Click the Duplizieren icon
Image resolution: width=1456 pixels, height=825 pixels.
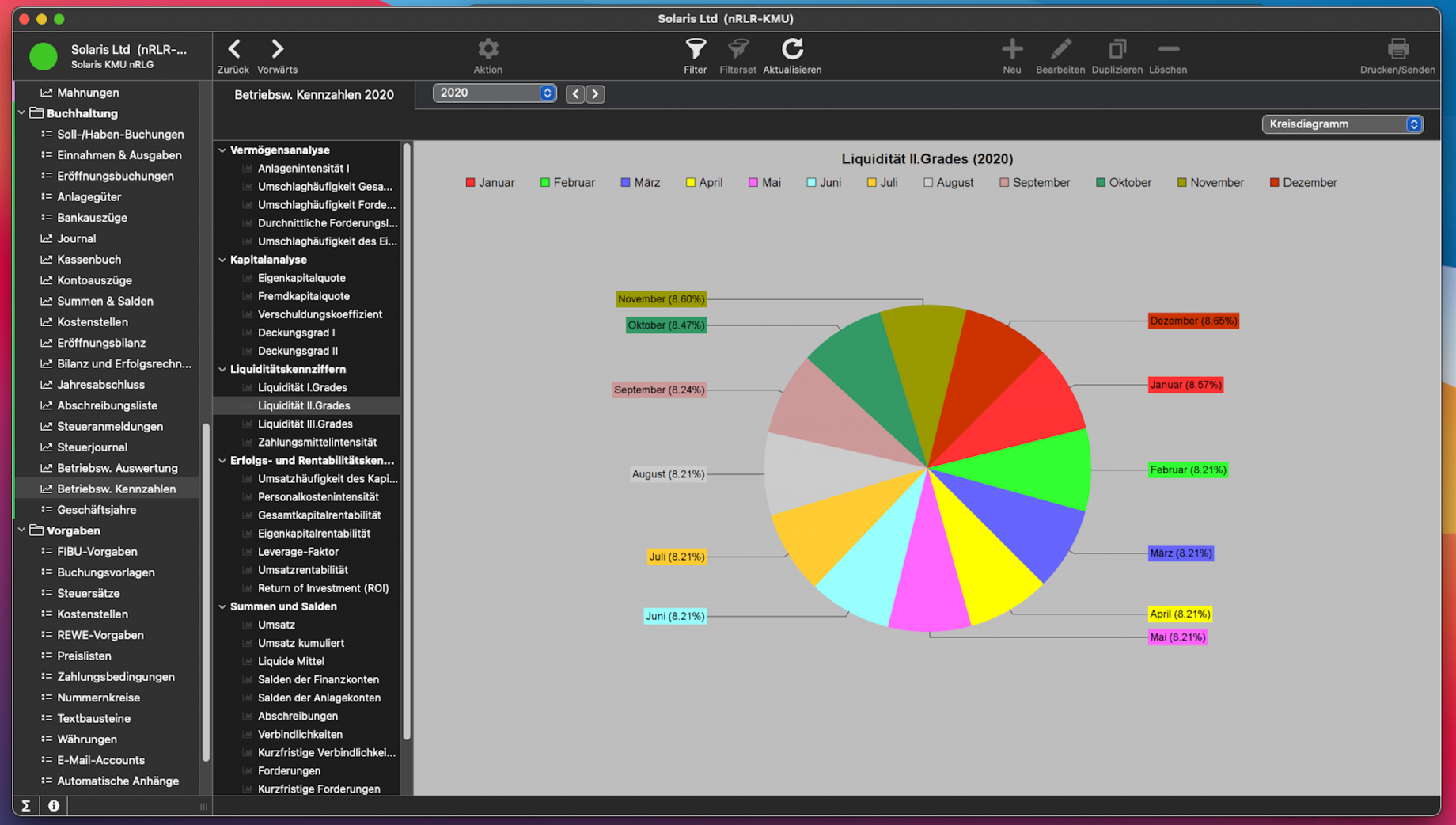(x=1117, y=50)
